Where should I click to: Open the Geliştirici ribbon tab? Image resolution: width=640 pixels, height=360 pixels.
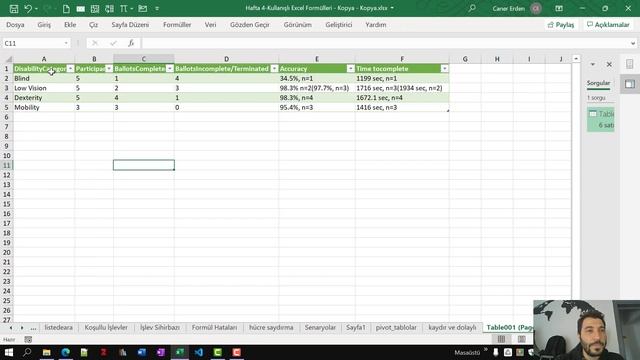339,25
